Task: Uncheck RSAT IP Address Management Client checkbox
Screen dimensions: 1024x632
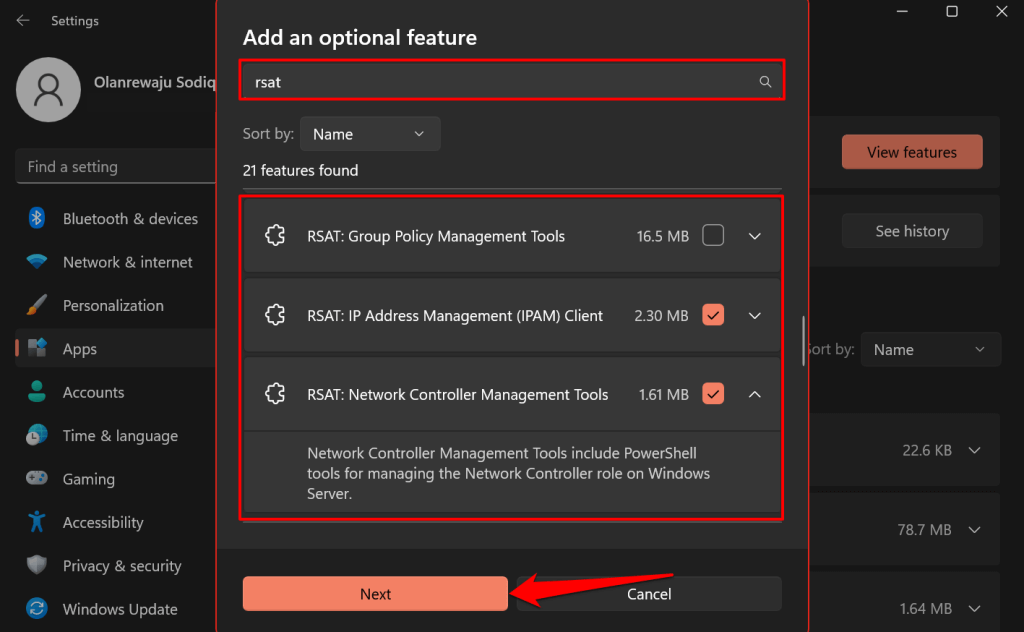Action: [x=713, y=315]
